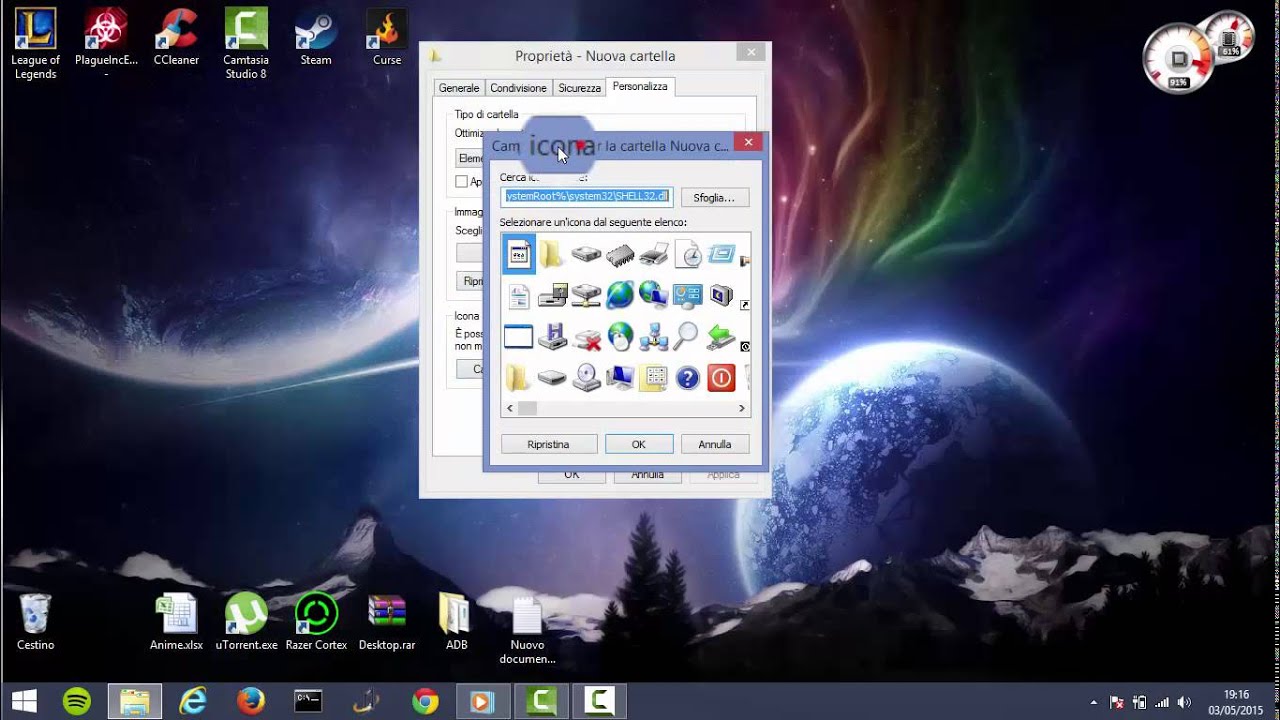This screenshot has height=720, width=1280.
Task: Click the right arrow of icon list scrollbar
Action: 742,408
